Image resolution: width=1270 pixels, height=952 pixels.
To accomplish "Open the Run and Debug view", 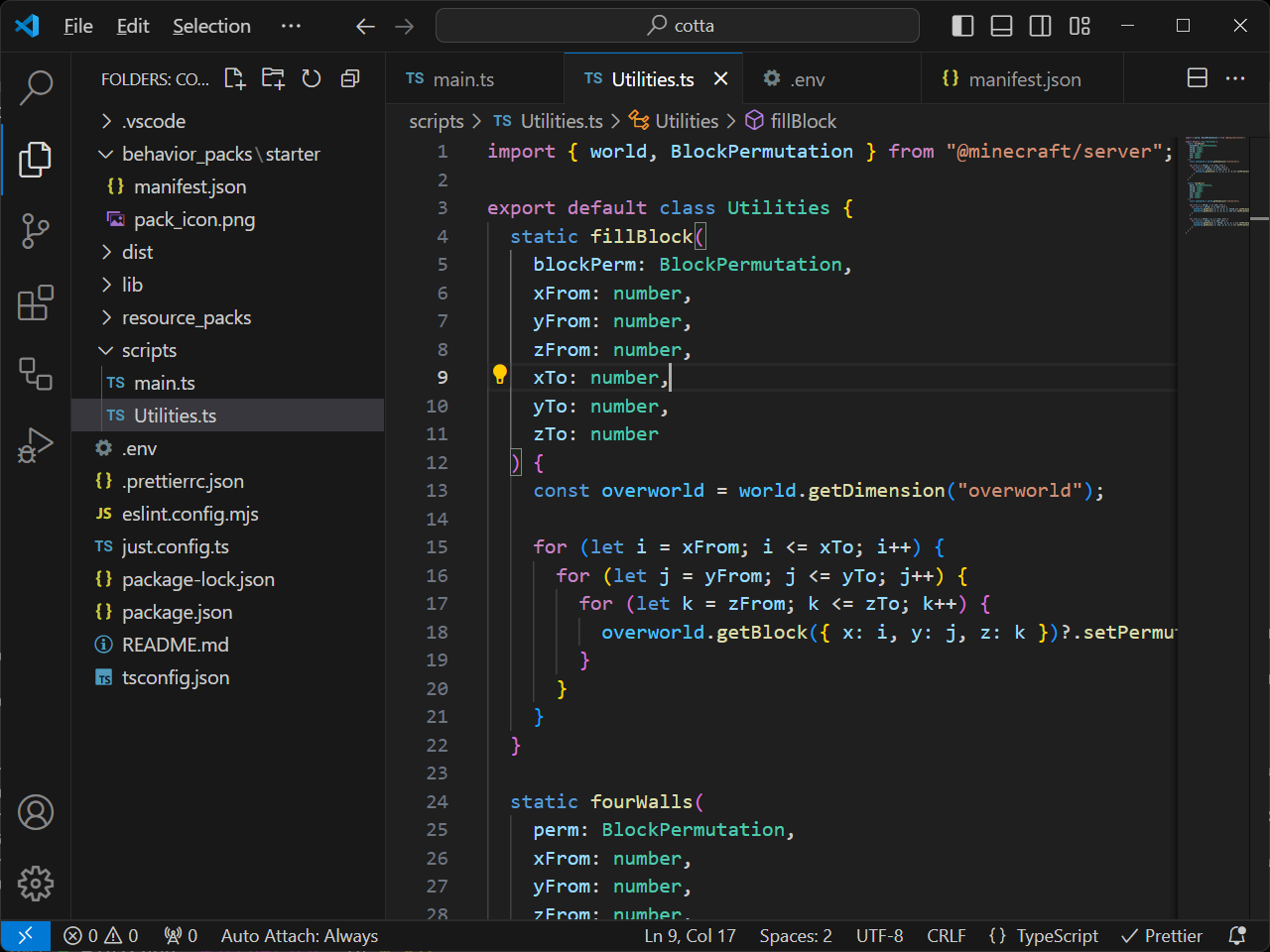I will click(36, 445).
